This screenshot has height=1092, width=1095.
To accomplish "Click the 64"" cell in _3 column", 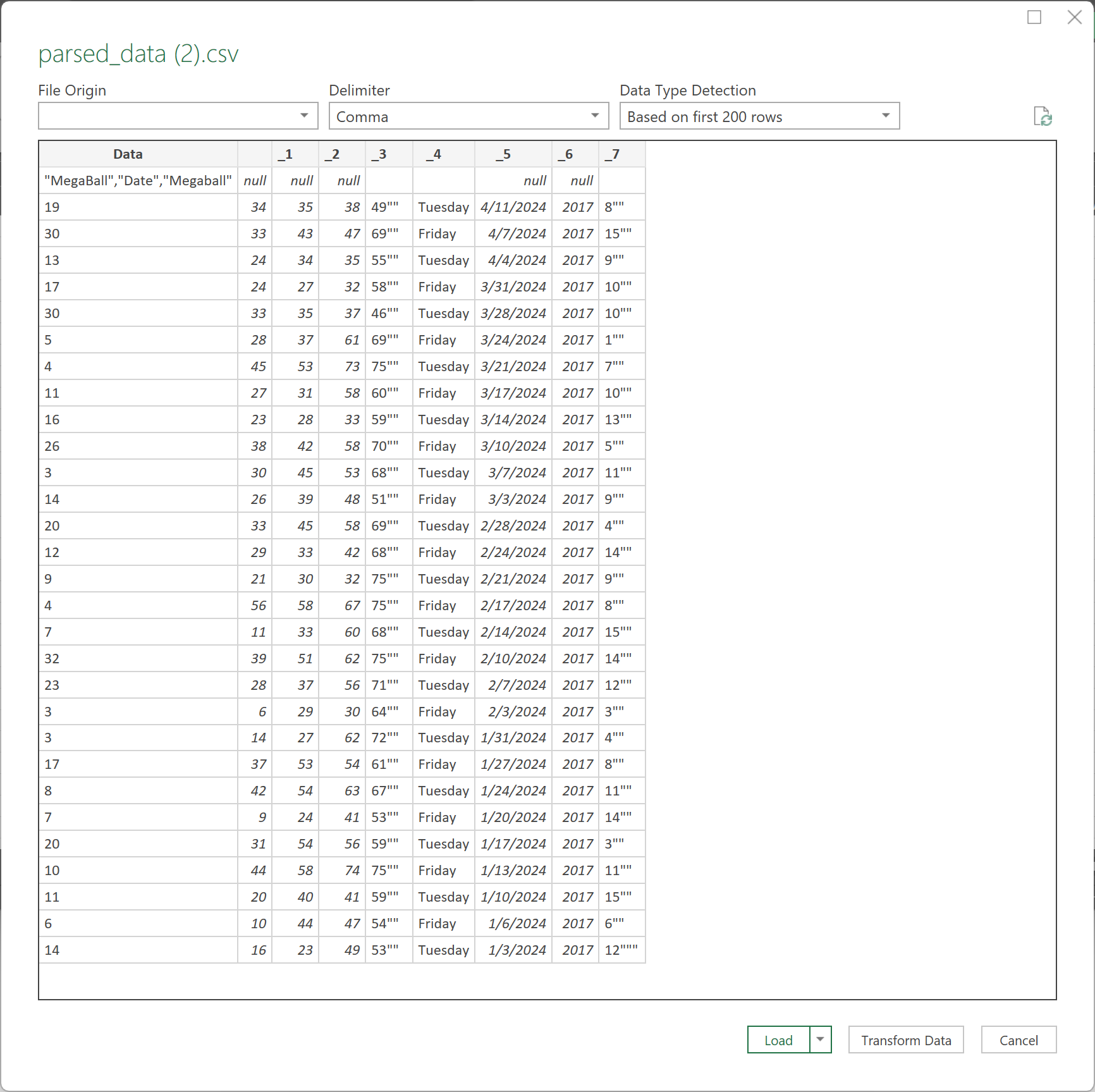I will click(389, 712).
